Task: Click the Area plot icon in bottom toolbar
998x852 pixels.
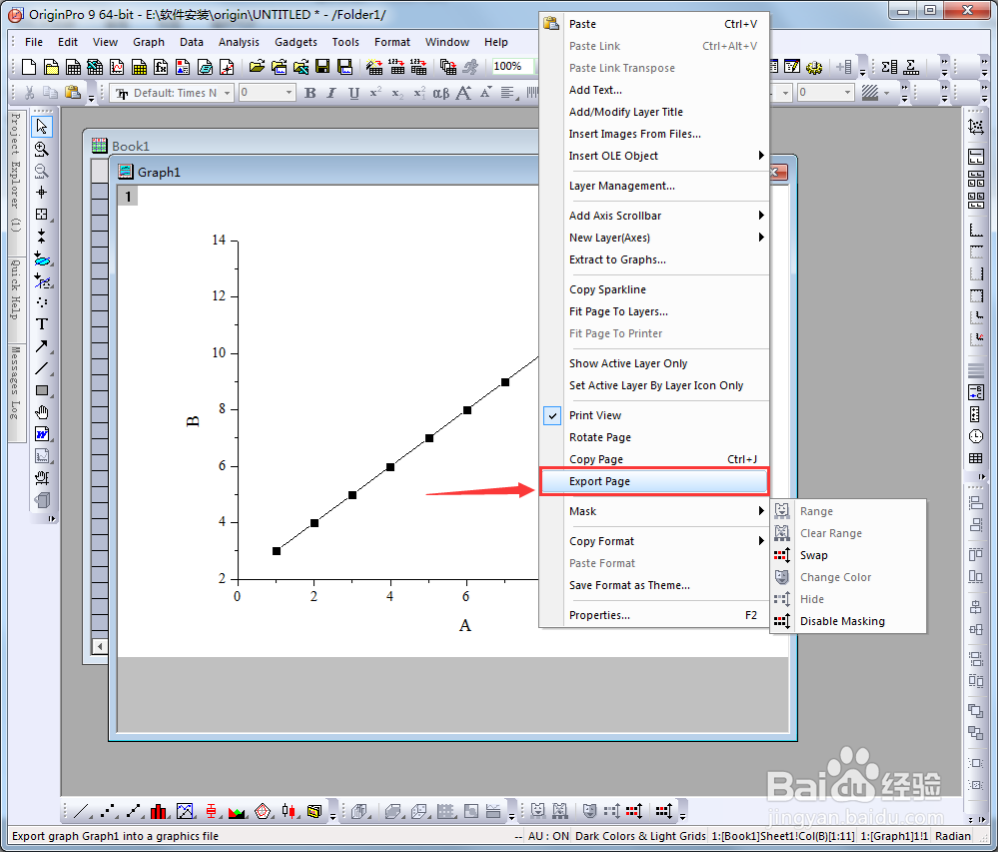Action: [x=237, y=811]
